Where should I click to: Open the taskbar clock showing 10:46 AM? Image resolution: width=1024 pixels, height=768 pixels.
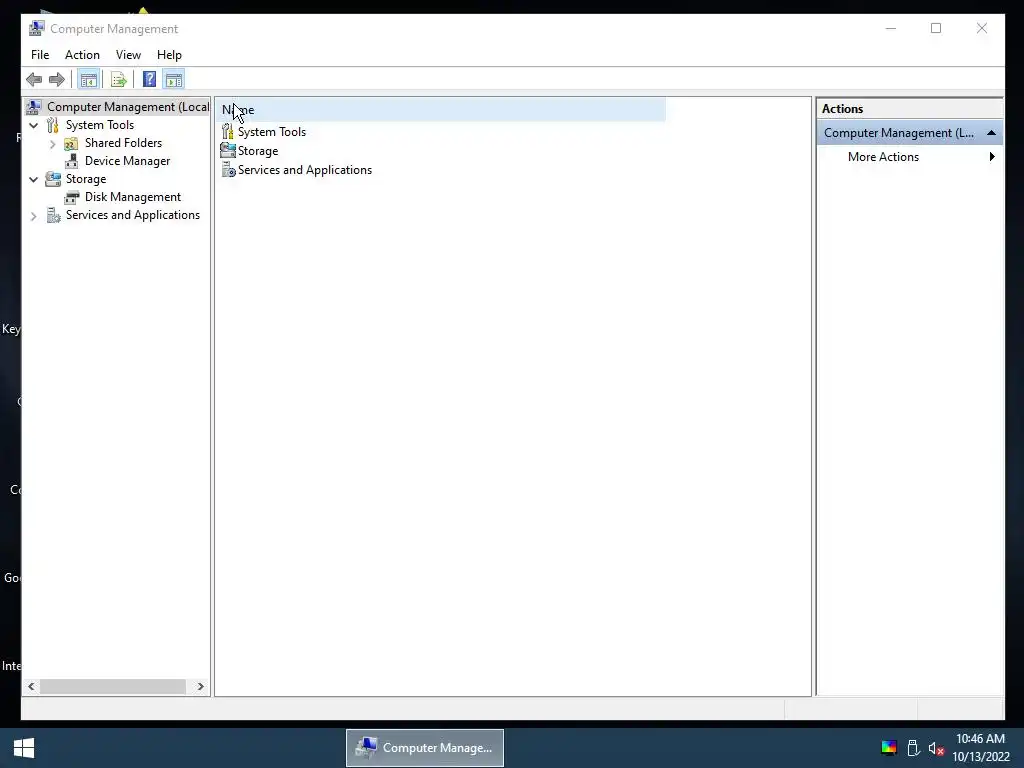click(x=980, y=748)
